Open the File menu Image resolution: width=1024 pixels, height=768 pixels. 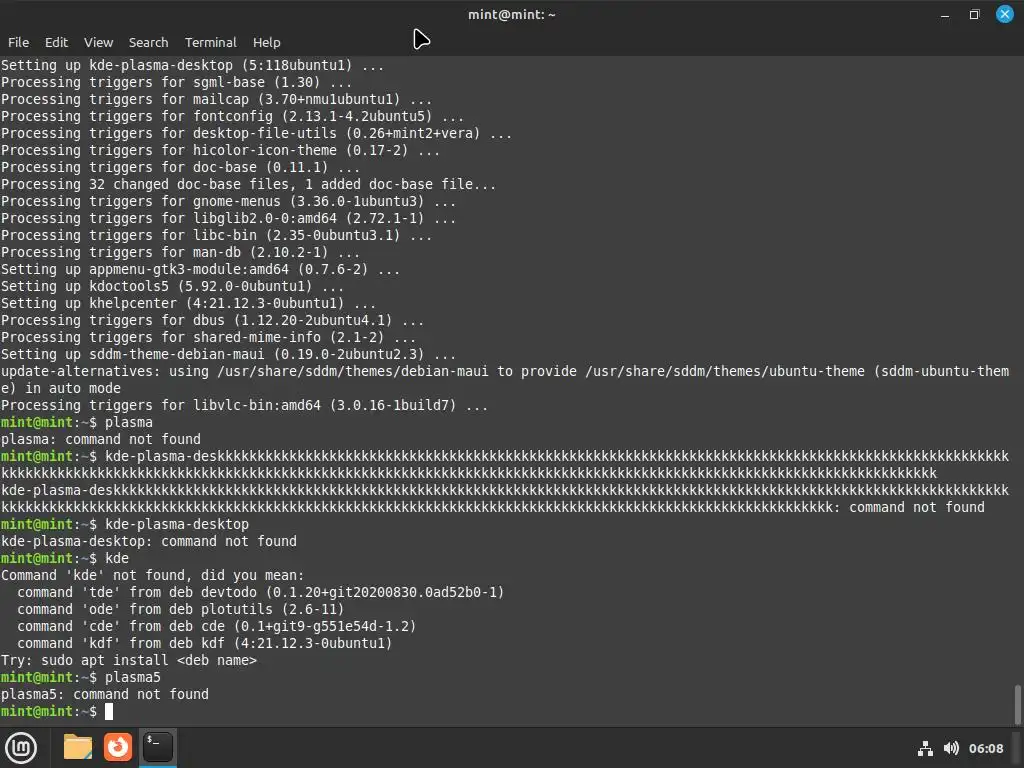pyautogui.click(x=18, y=42)
